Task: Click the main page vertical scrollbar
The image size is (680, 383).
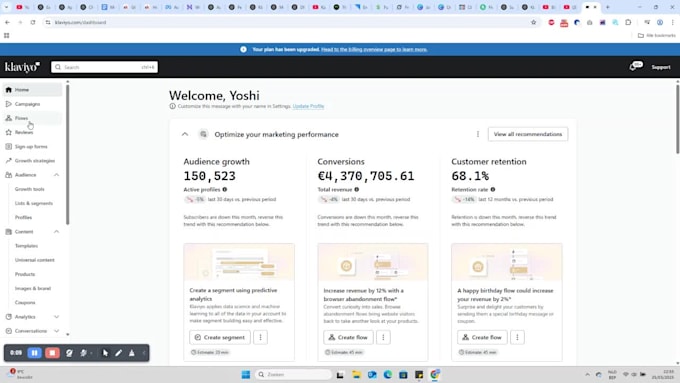Action: [677, 119]
